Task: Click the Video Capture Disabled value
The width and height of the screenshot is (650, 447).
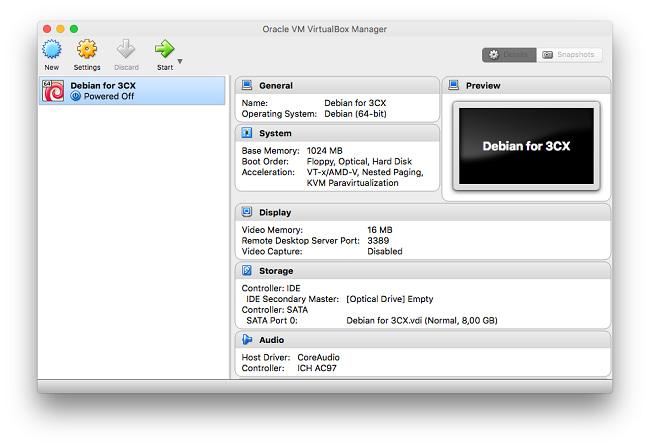Action: coord(385,251)
